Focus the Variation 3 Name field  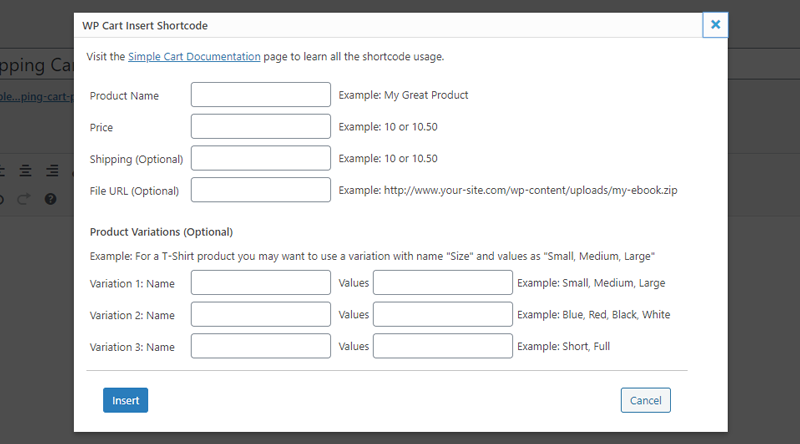pos(261,346)
